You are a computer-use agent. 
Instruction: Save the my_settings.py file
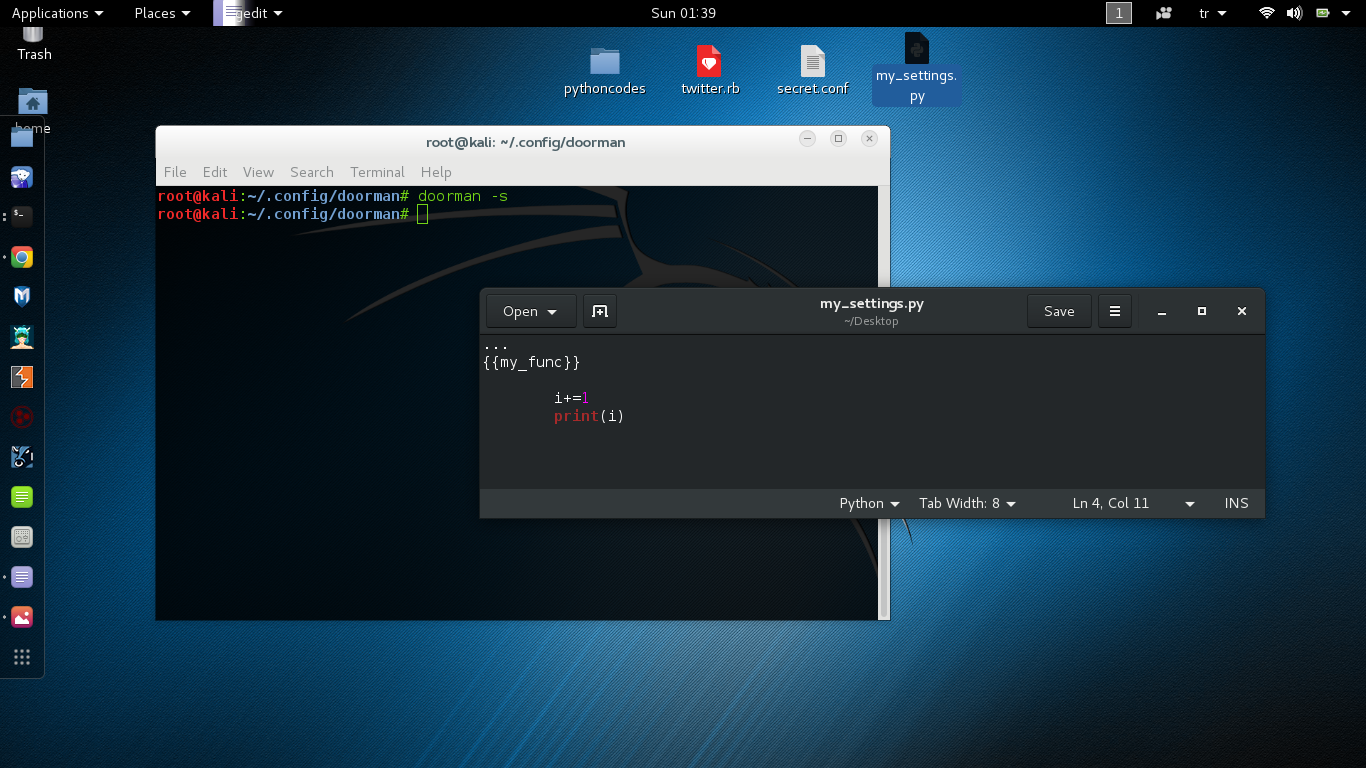(x=1059, y=311)
